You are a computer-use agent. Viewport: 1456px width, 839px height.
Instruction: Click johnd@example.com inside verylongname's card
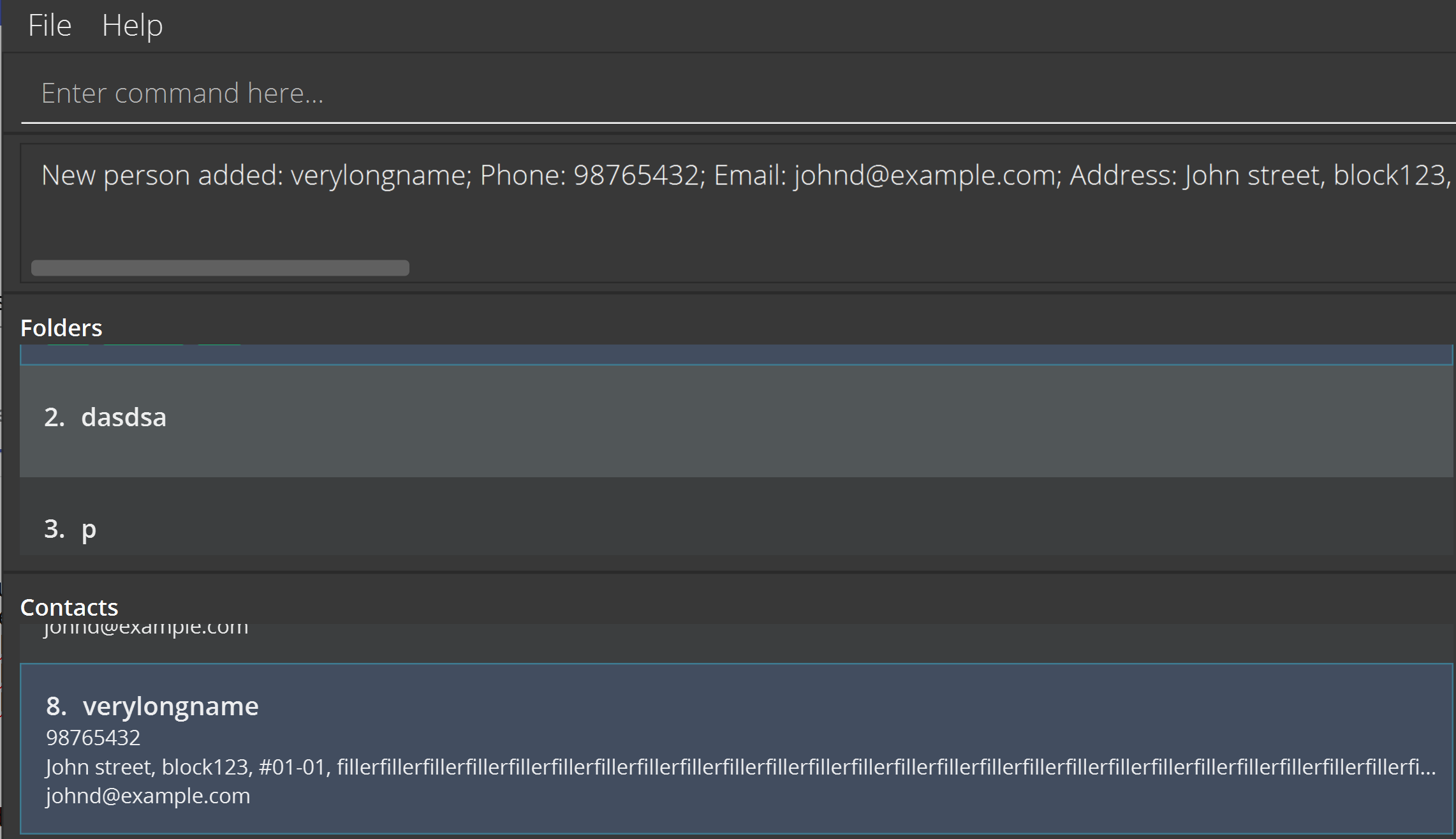pos(148,796)
